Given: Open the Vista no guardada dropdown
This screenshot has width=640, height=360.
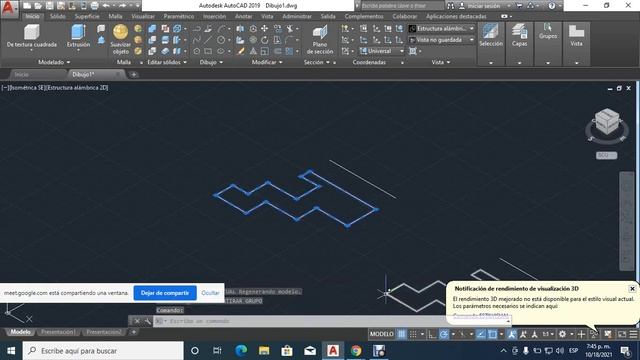Looking at the screenshot, I should [x=442, y=40].
